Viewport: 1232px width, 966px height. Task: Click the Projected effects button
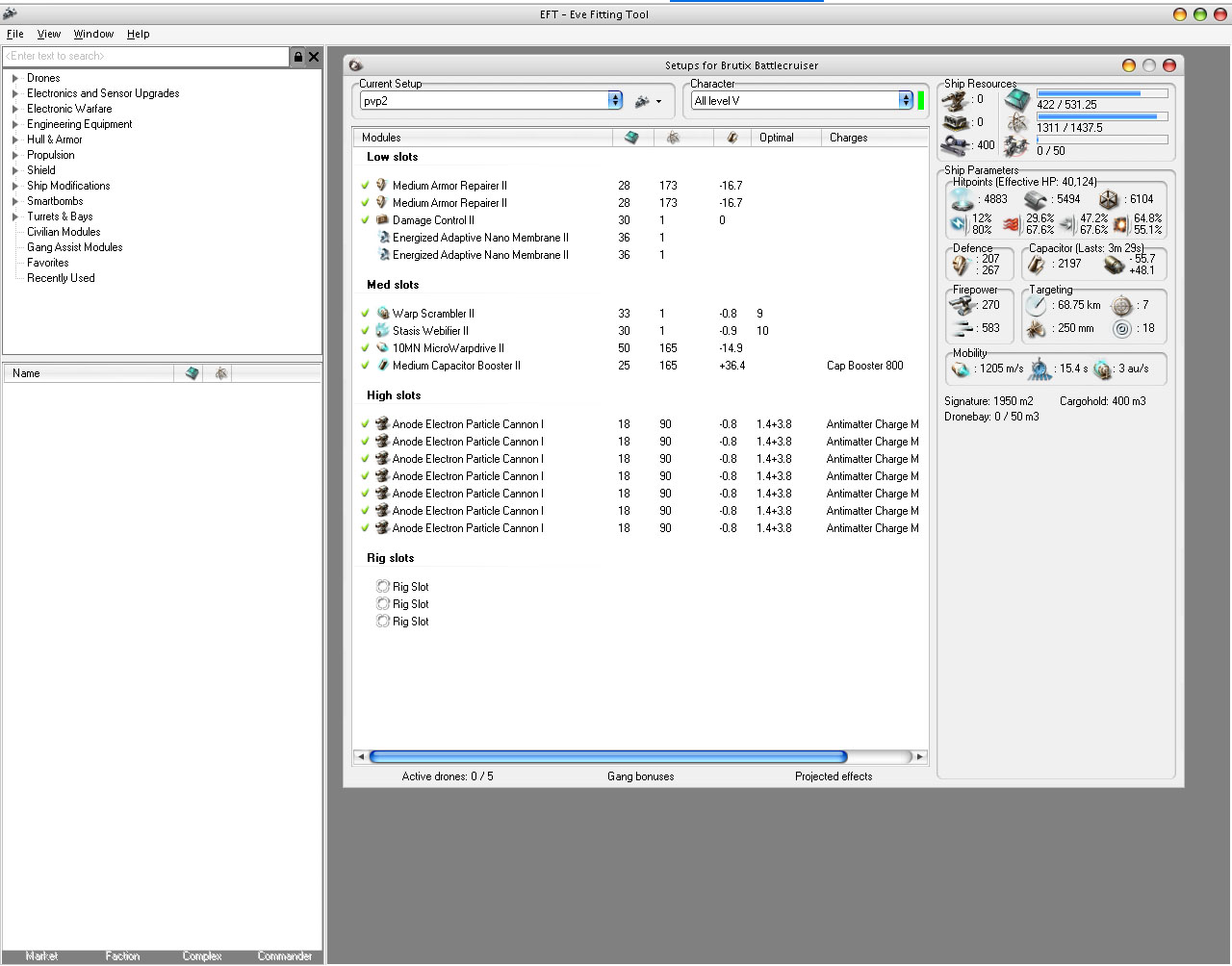click(x=834, y=776)
